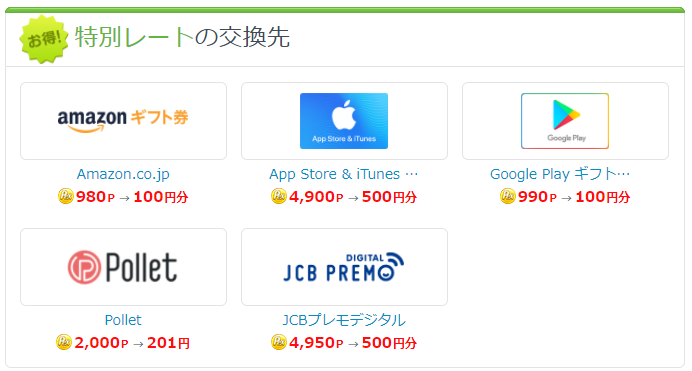Click the 特別レートの交換先 heading
The image size is (692, 371).
coord(182,37)
